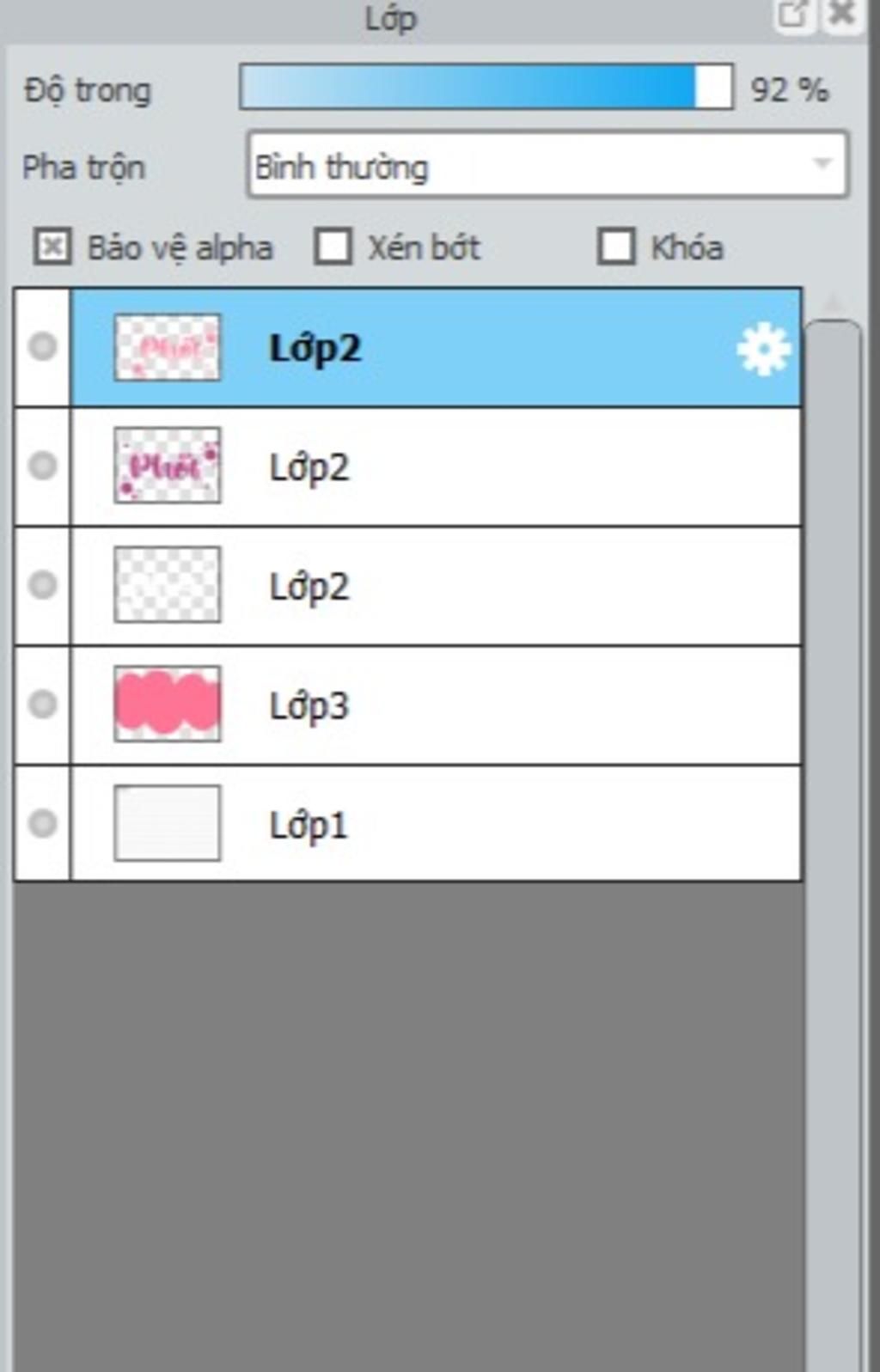Toggle visibility dot of top Lớp2 layer
Screen dimensions: 880x1372
tap(42, 347)
